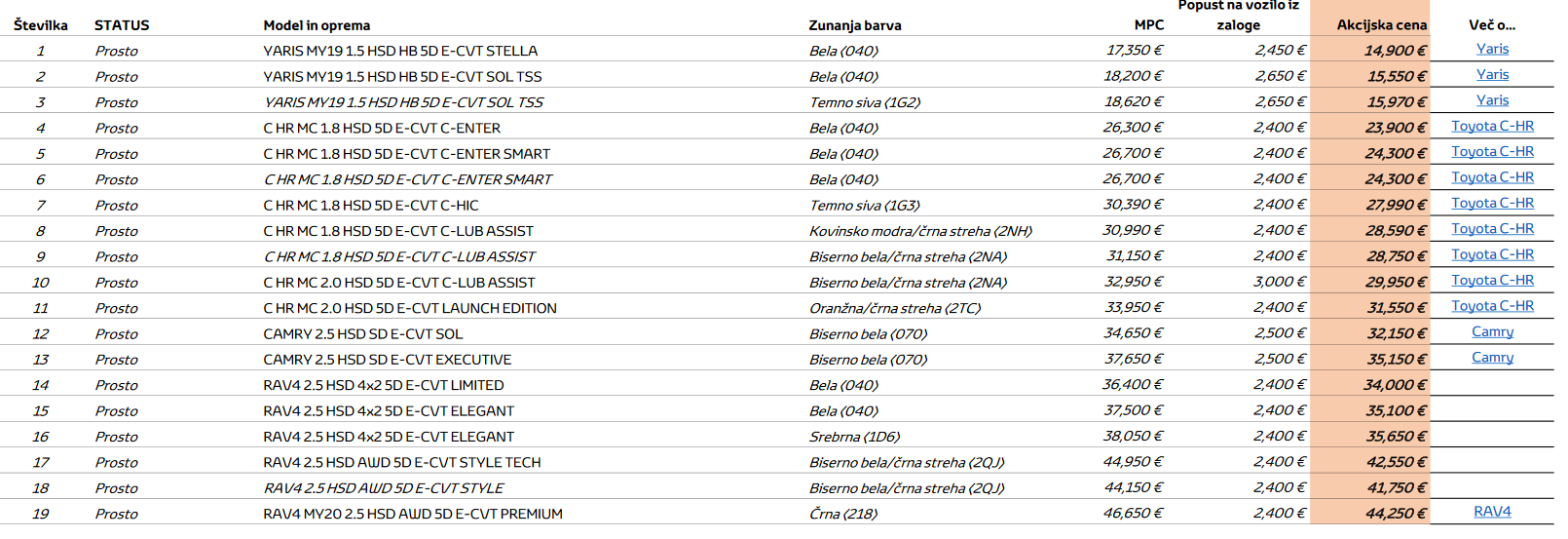
Task: Click the Številka column header
Action: click(x=41, y=25)
